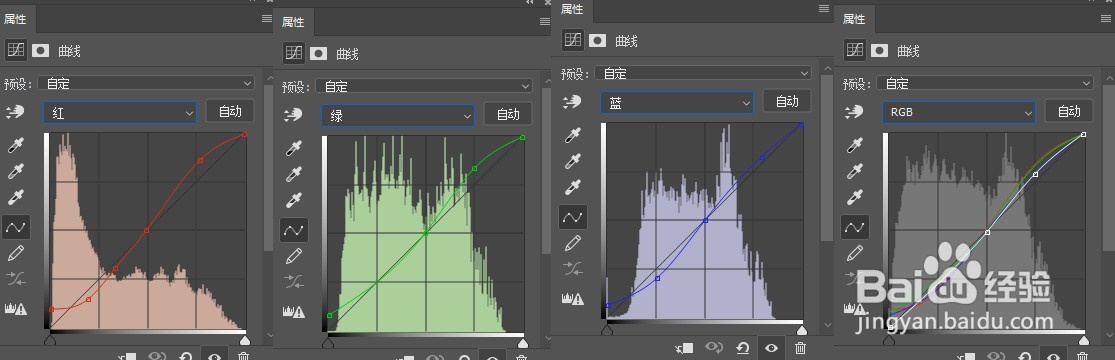Click Blue panel vertical scrollbar
Screen dimensions: 1115x360
[826, 157]
